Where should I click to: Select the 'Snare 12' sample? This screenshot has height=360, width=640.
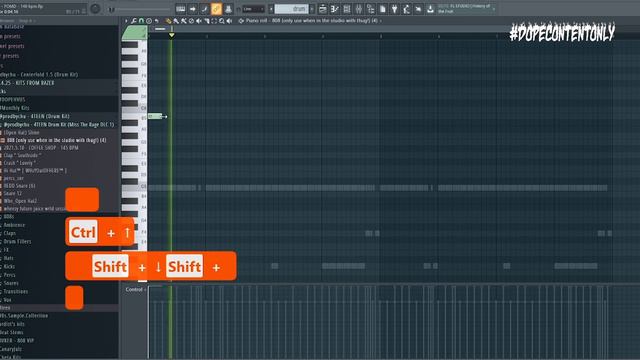click(13, 193)
